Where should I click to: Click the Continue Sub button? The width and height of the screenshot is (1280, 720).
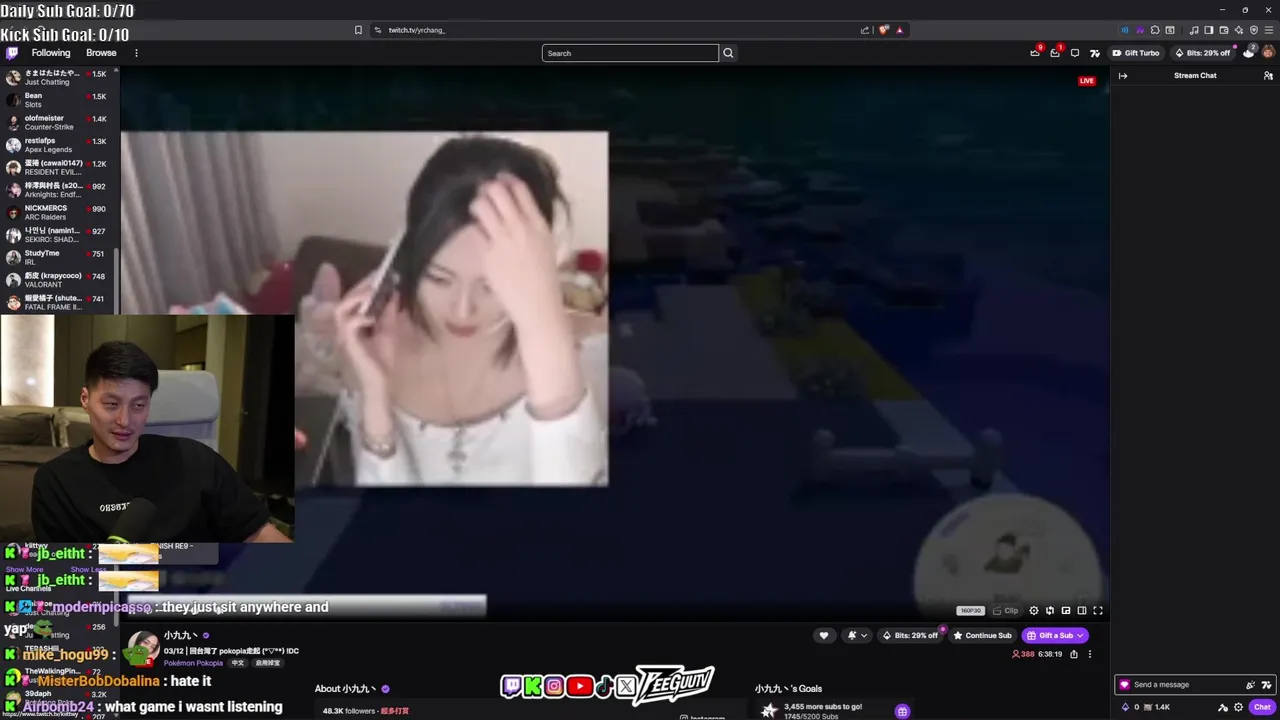click(x=982, y=635)
